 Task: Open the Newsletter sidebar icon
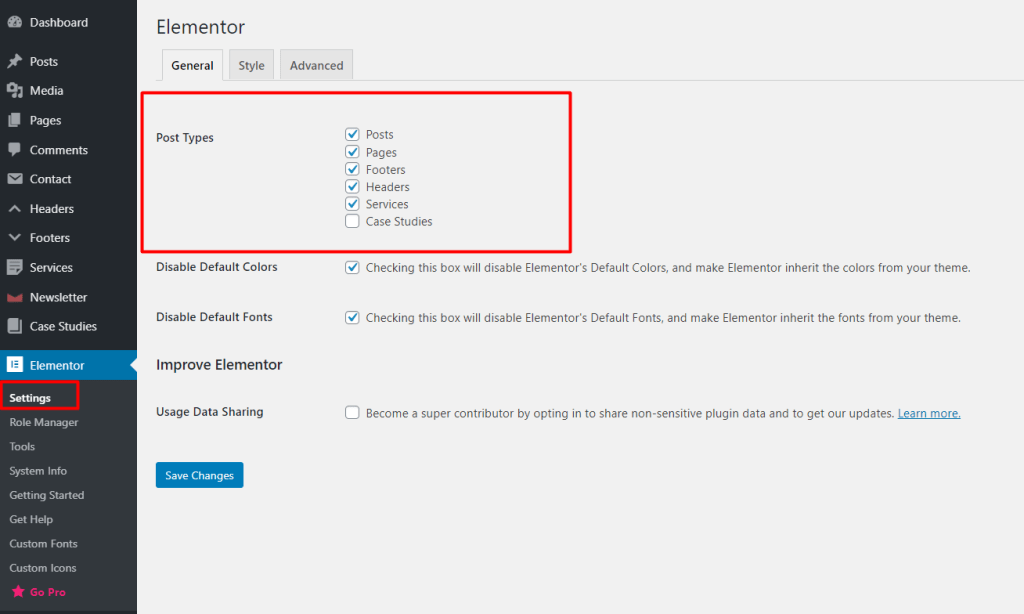14,296
